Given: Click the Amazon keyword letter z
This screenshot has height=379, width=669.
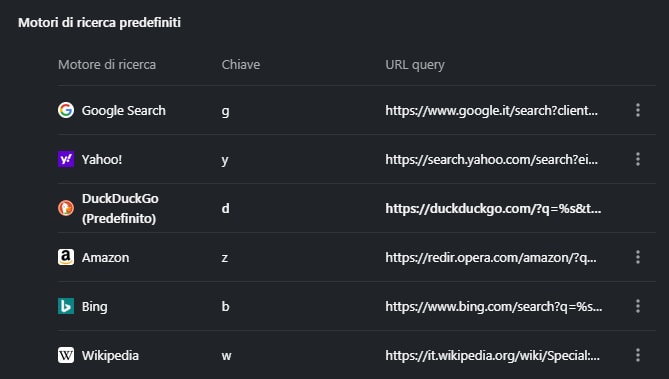Looking at the screenshot, I should tap(225, 258).
